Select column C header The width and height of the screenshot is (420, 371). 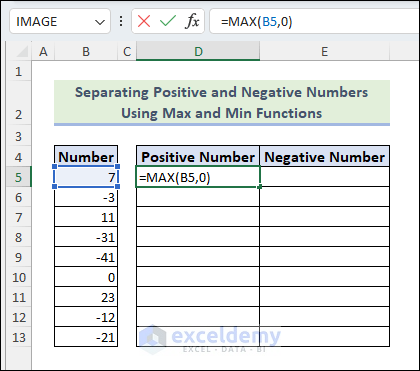click(x=127, y=52)
